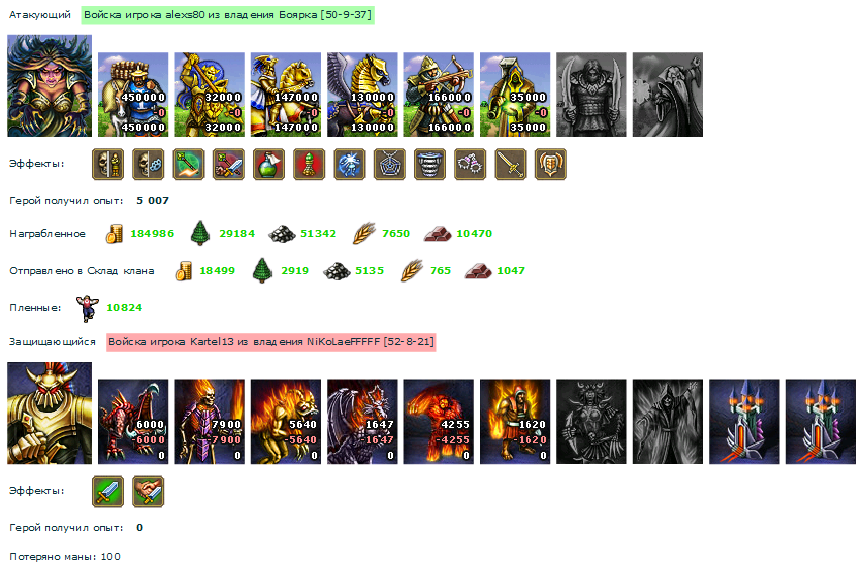This screenshot has height=574, width=860.
Task: Click the defender's golden armored hero portrait
Action: pos(49,413)
